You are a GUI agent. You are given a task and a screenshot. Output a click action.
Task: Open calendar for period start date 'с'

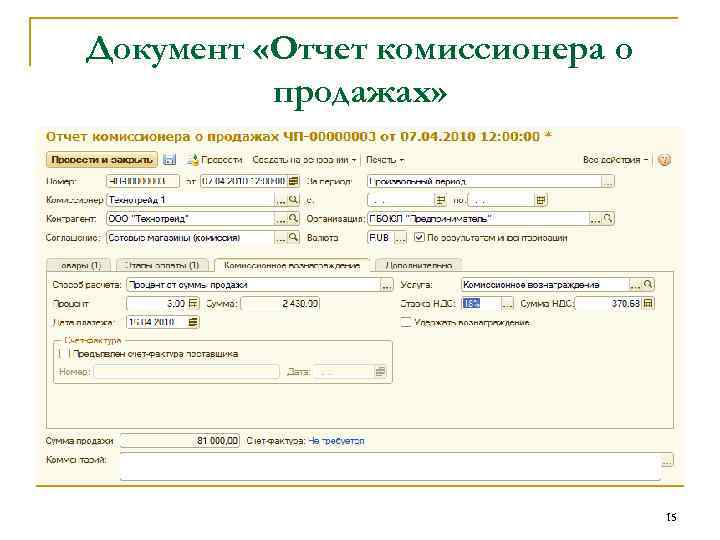point(440,200)
